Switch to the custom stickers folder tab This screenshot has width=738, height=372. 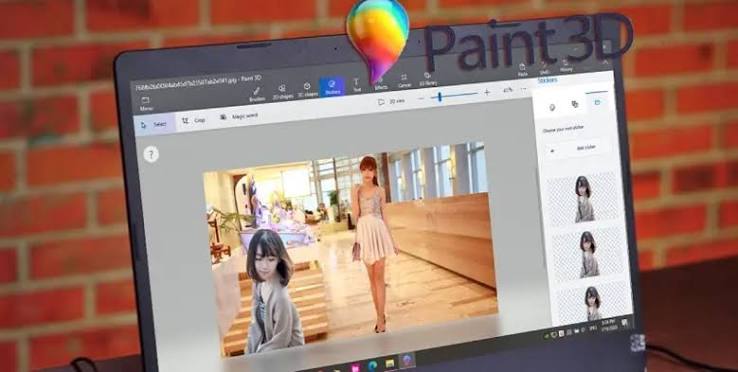coord(597,102)
